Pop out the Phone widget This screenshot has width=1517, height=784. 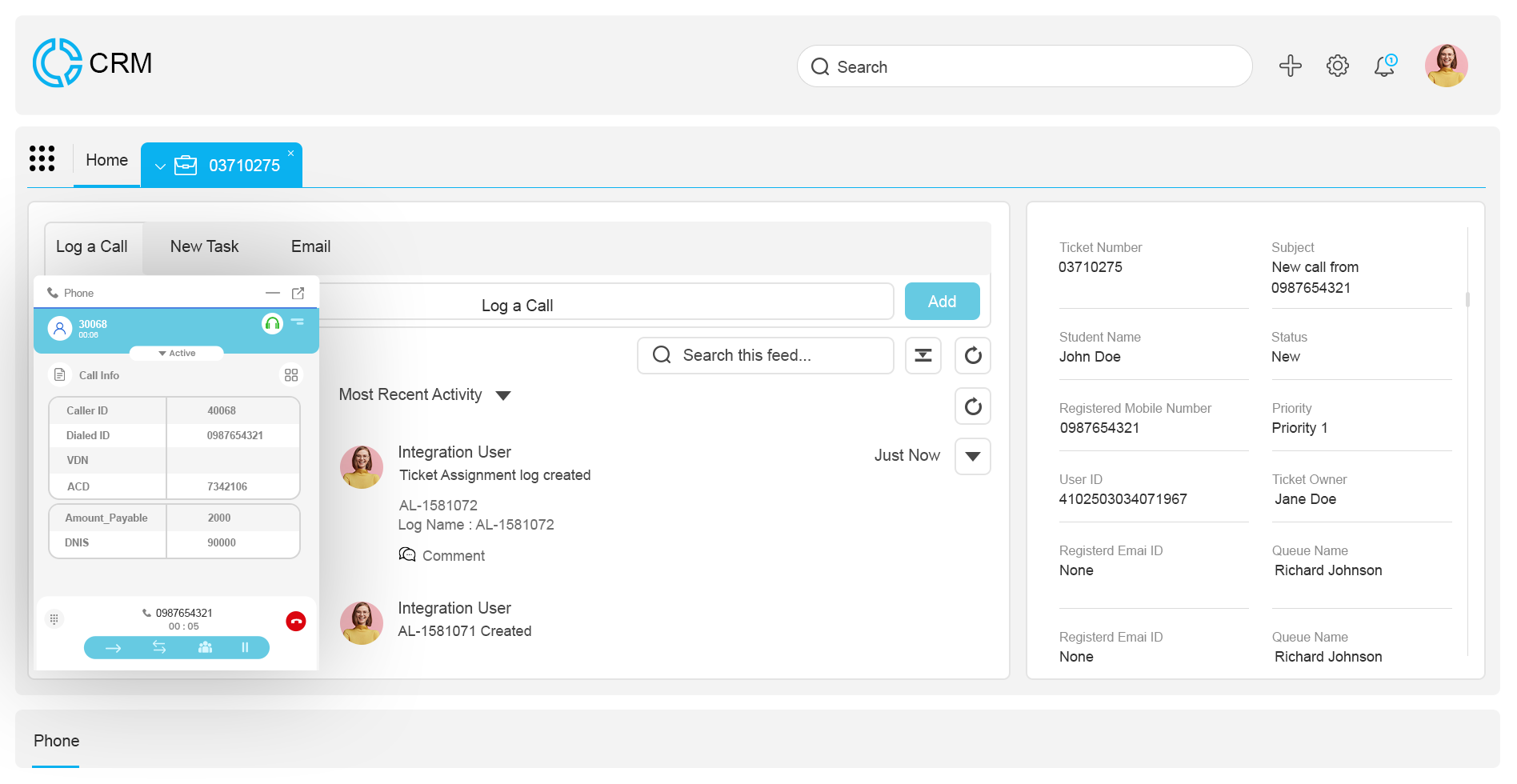298,294
